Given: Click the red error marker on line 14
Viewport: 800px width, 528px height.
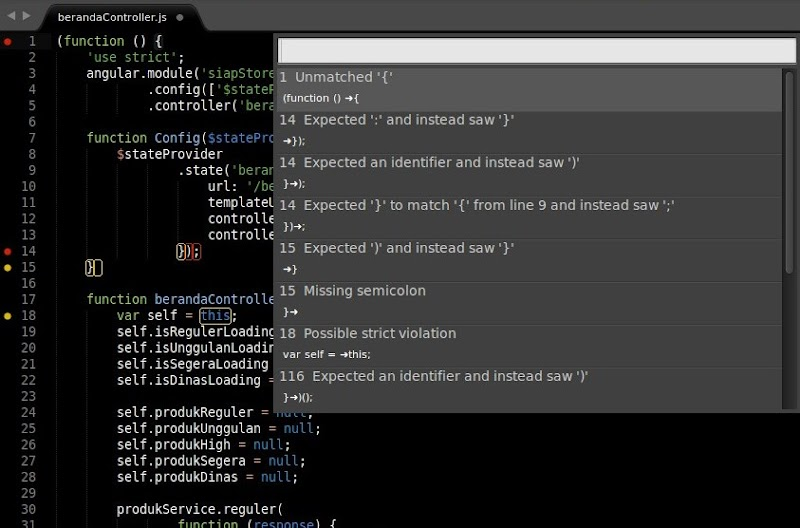Looking at the screenshot, I should tap(8, 252).
